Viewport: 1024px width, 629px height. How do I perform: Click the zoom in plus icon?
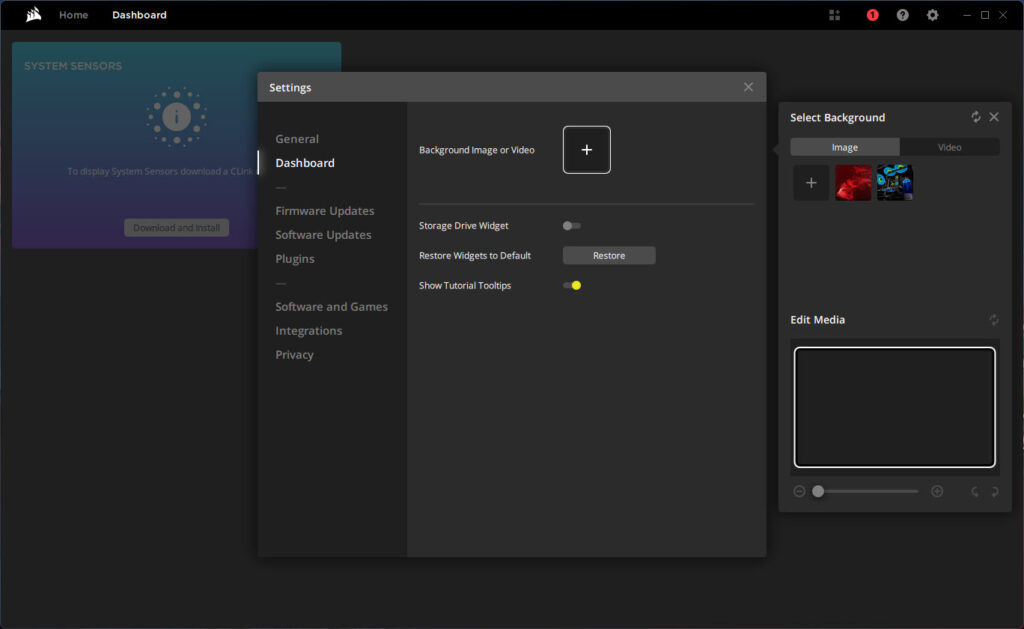coord(937,491)
